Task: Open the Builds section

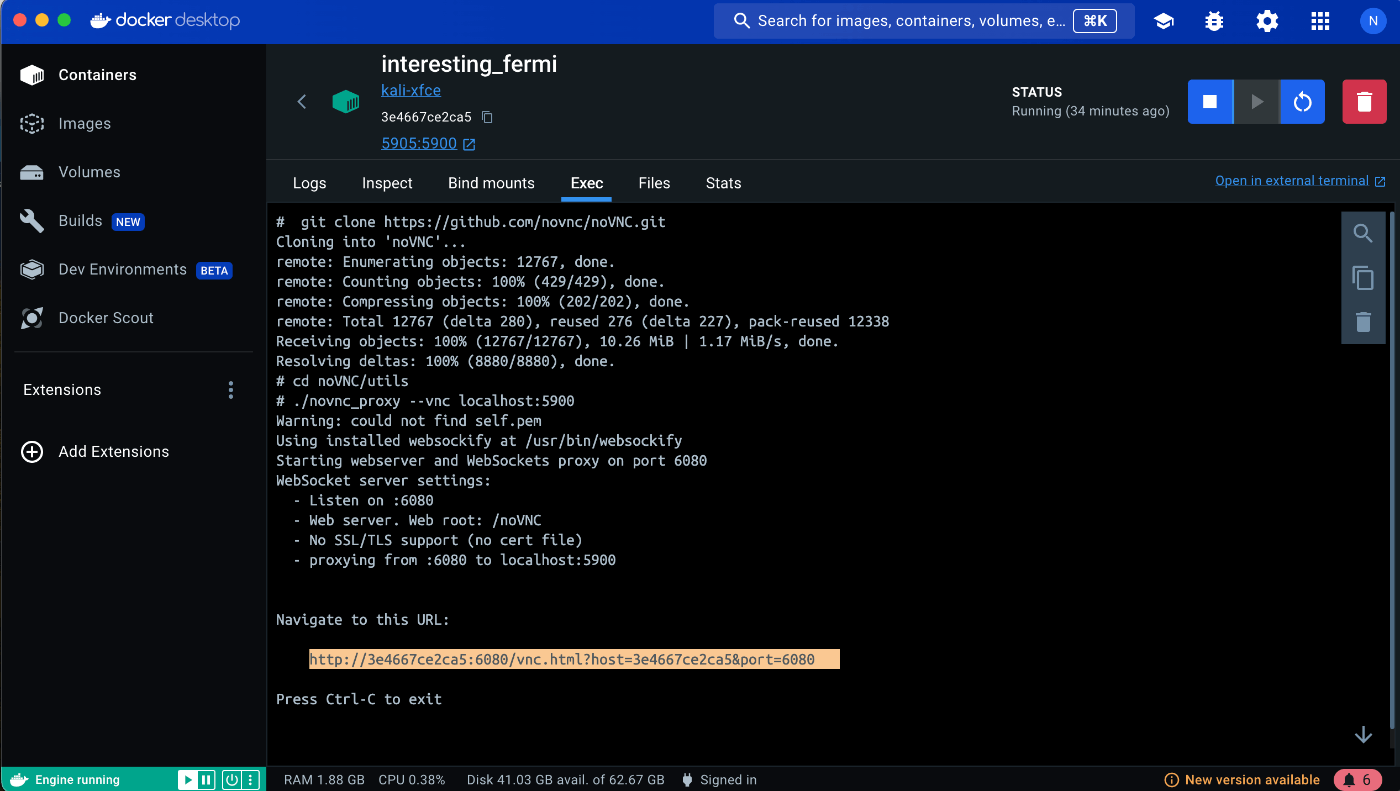Action: click(x=80, y=221)
